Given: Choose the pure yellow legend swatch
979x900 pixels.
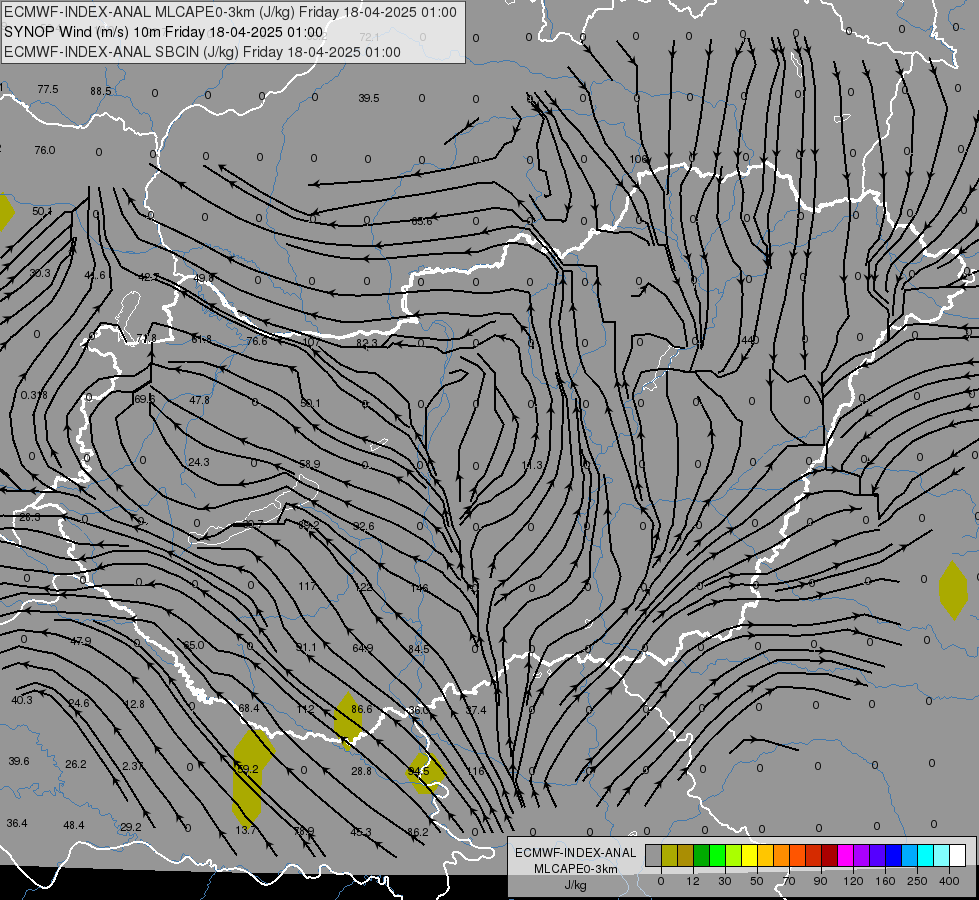Looking at the screenshot, I should tap(750, 856).
